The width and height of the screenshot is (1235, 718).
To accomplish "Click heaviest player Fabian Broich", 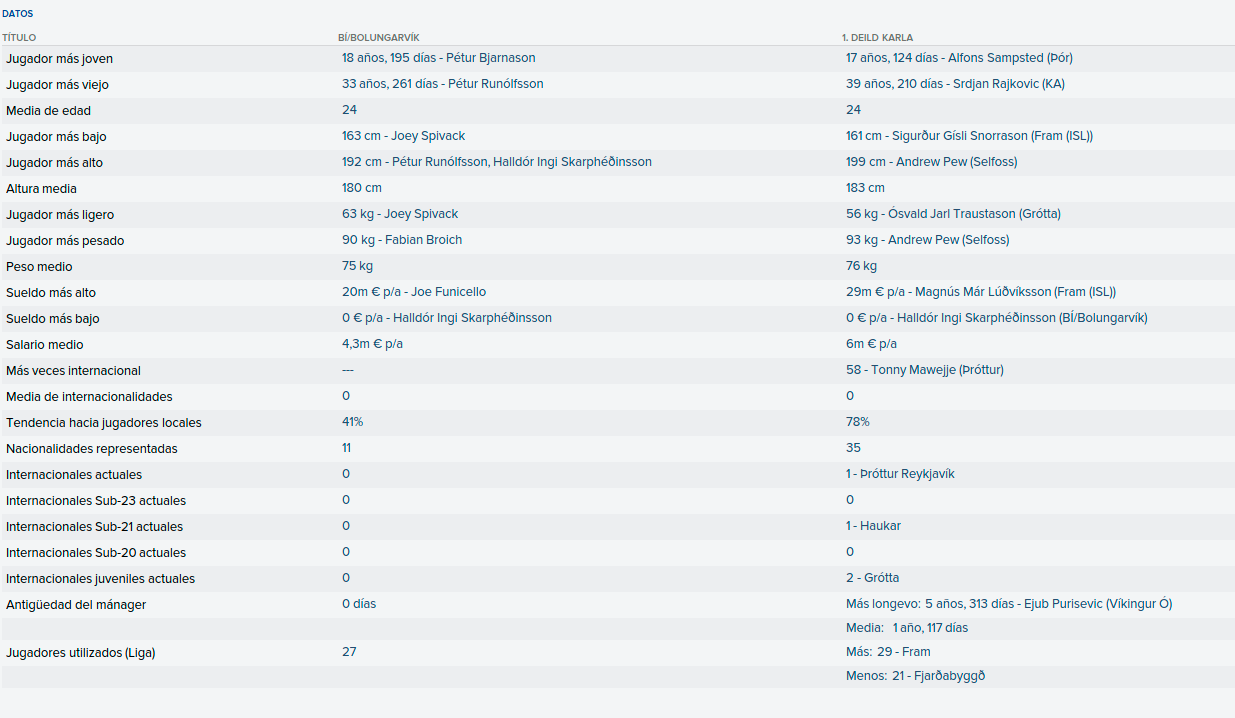I will tap(402, 240).
